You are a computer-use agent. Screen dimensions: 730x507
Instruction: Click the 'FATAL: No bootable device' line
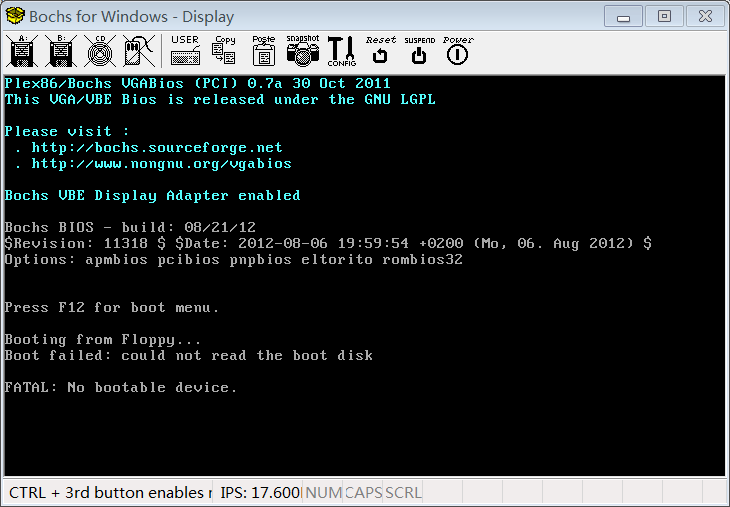(x=121, y=388)
